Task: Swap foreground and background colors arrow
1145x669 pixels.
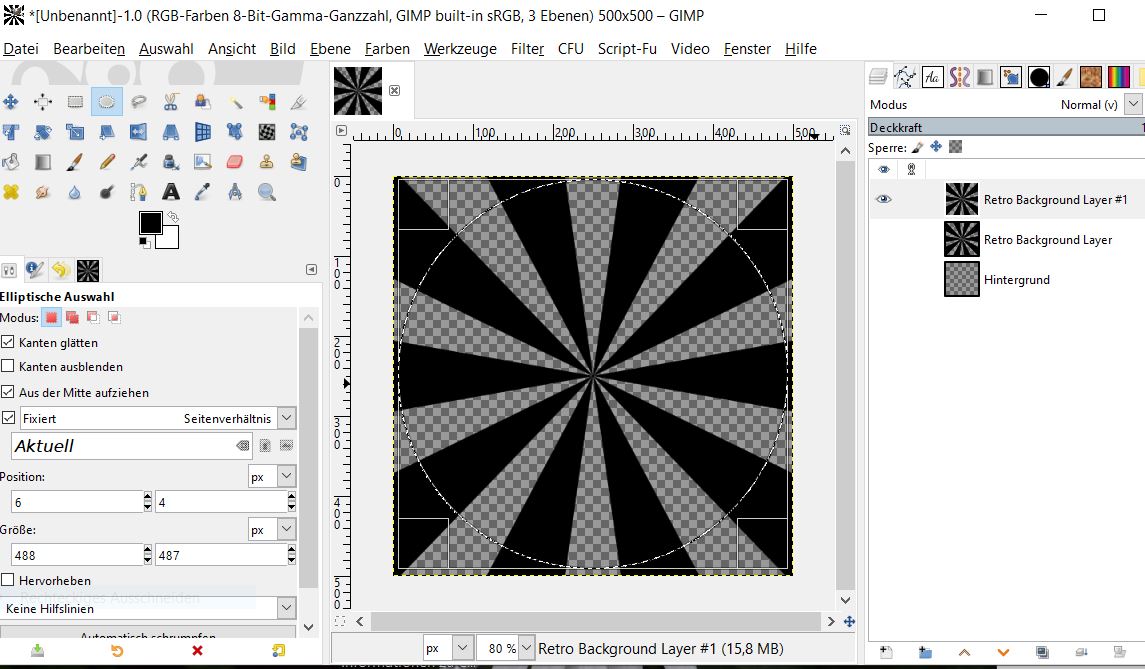Action: pyautogui.click(x=173, y=216)
